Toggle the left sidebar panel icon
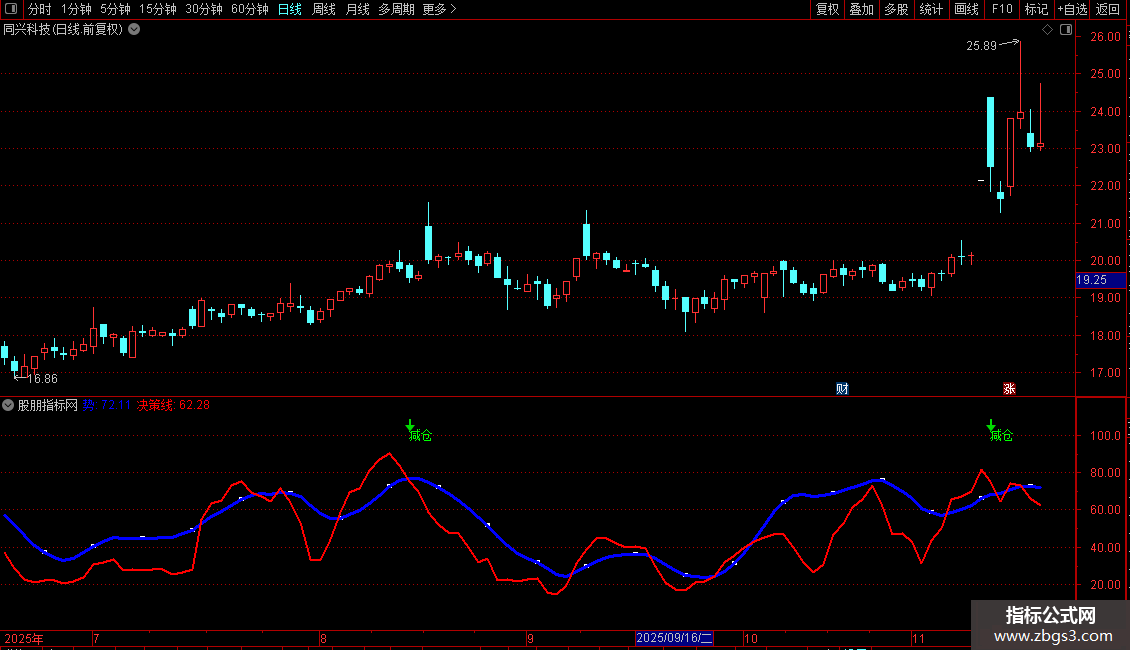This screenshot has width=1130, height=650. 11,9
